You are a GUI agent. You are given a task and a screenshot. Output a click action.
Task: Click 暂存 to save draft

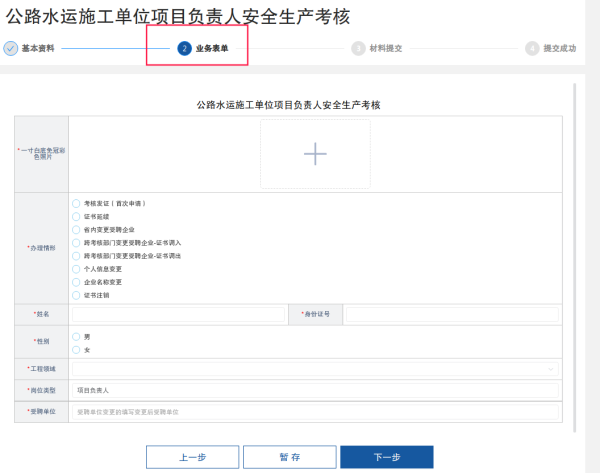pyautogui.click(x=290, y=457)
